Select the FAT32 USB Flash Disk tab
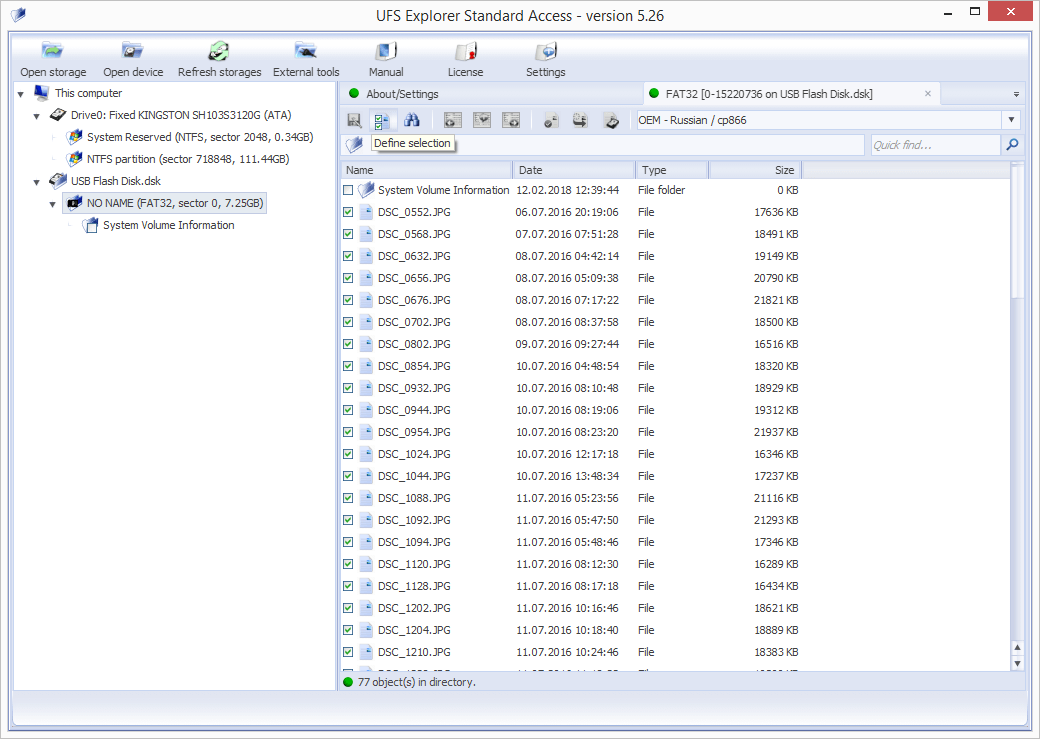The image size is (1040, 739). coord(768,94)
